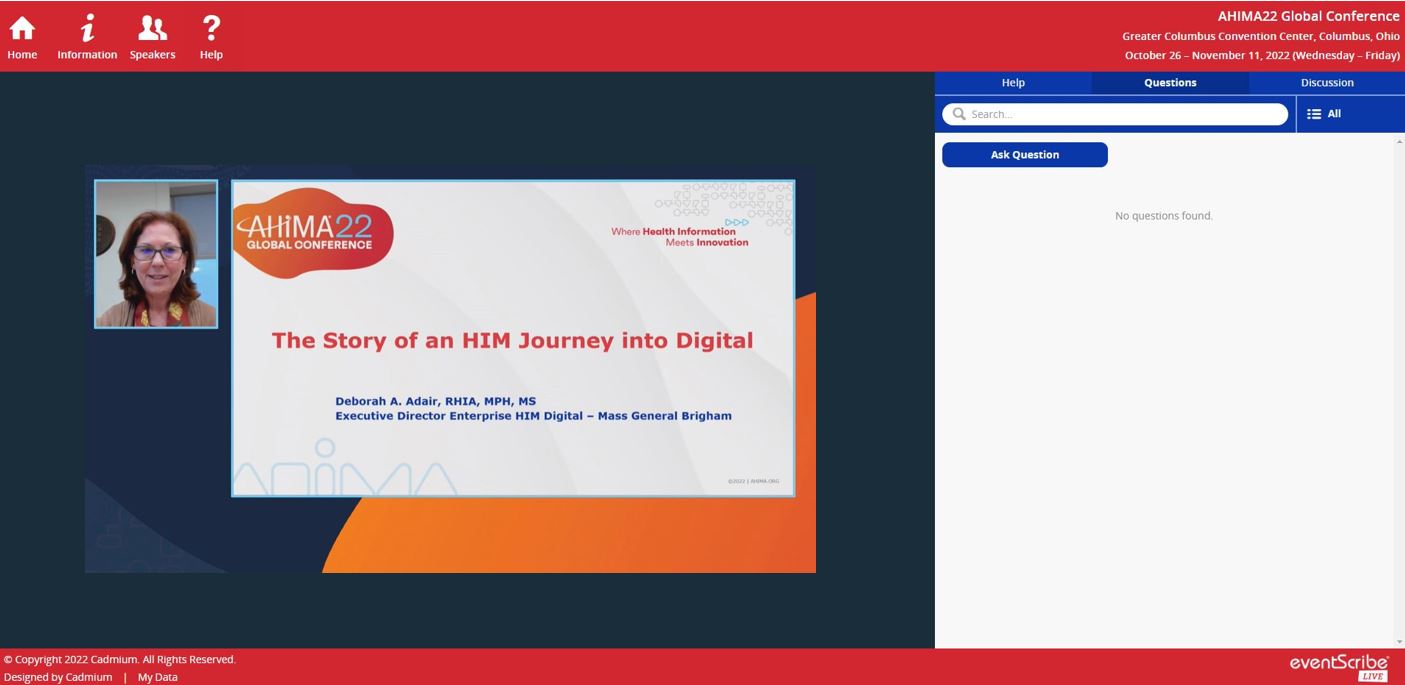Click the questions panel scroll-down arrow
This screenshot has width=1405, height=685.
1399,641
